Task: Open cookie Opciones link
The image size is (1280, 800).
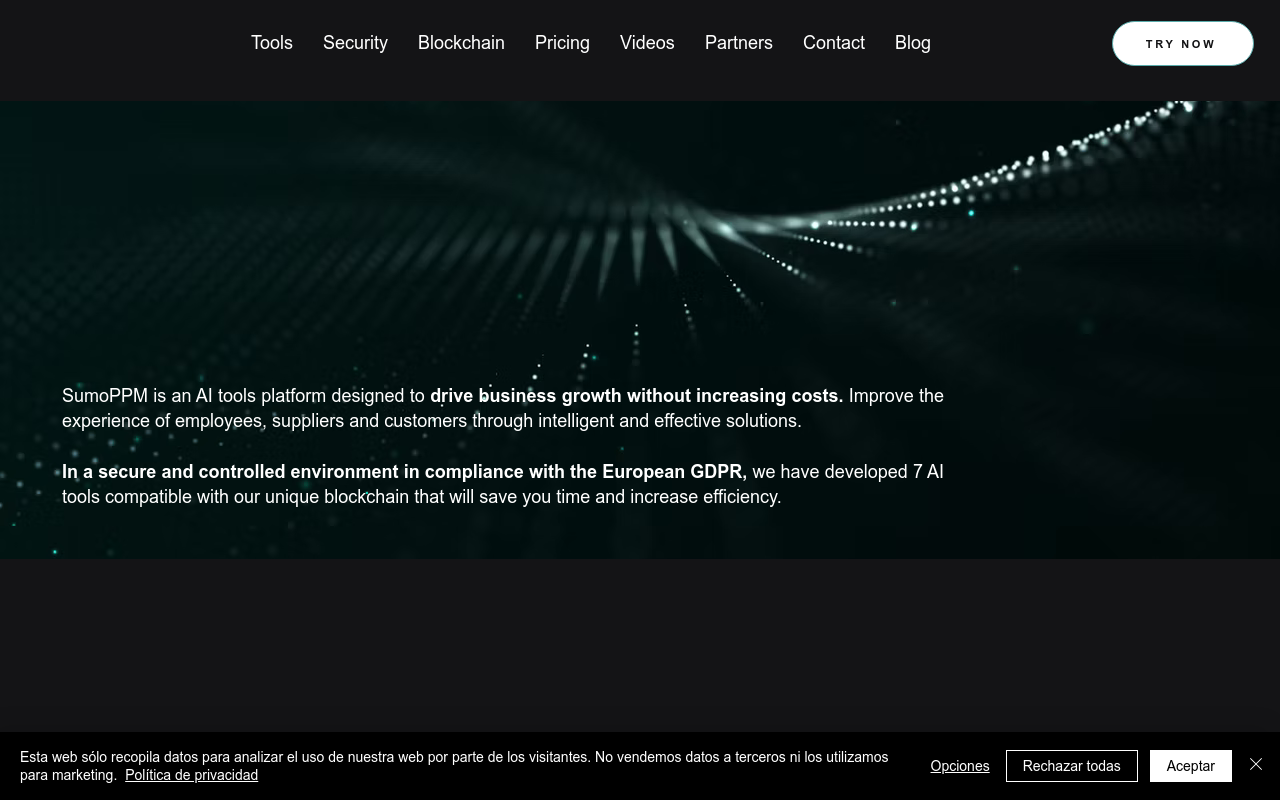Action: click(960, 766)
